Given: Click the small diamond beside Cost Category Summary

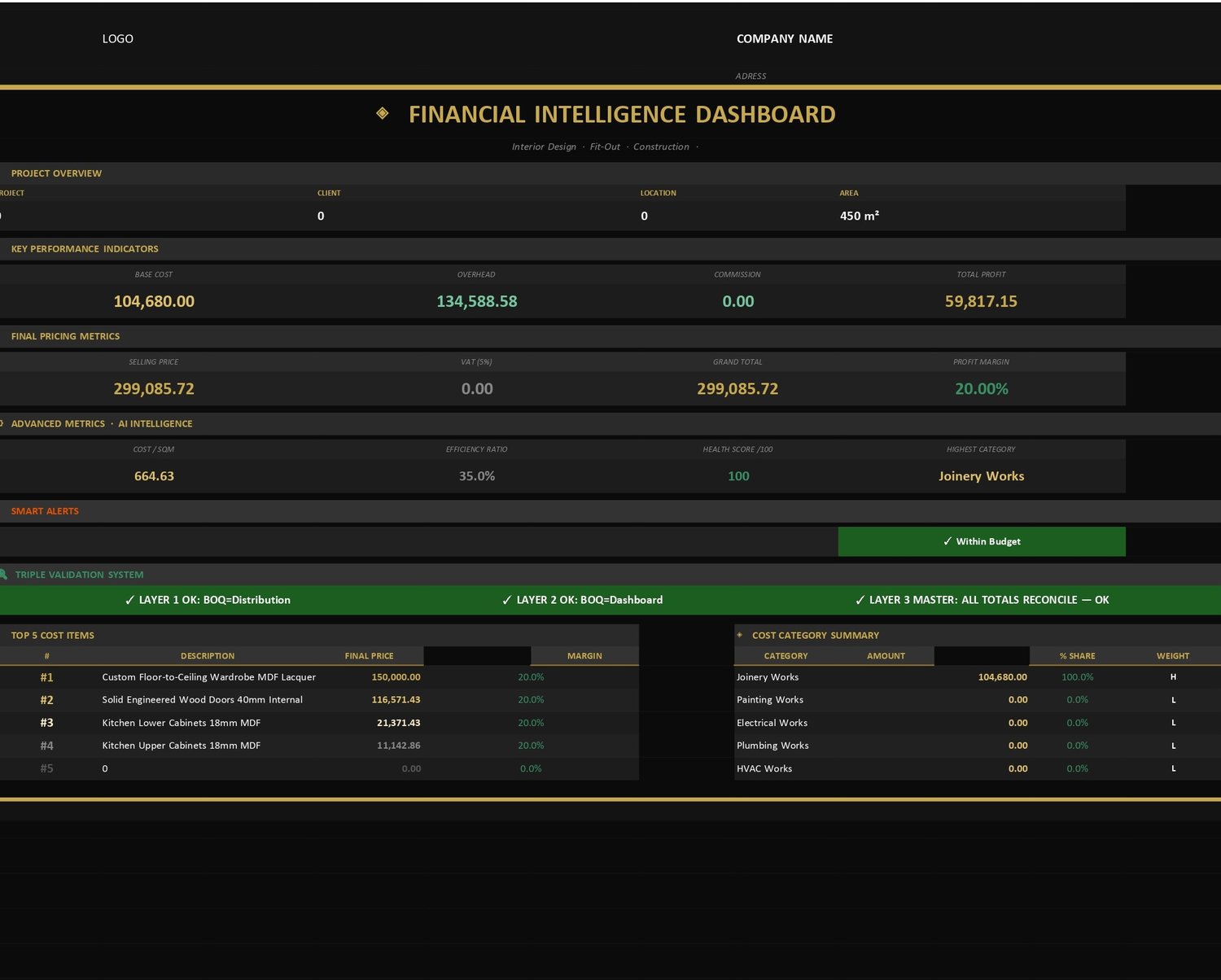Looking at the screenshot, I should tap(740, 635).
